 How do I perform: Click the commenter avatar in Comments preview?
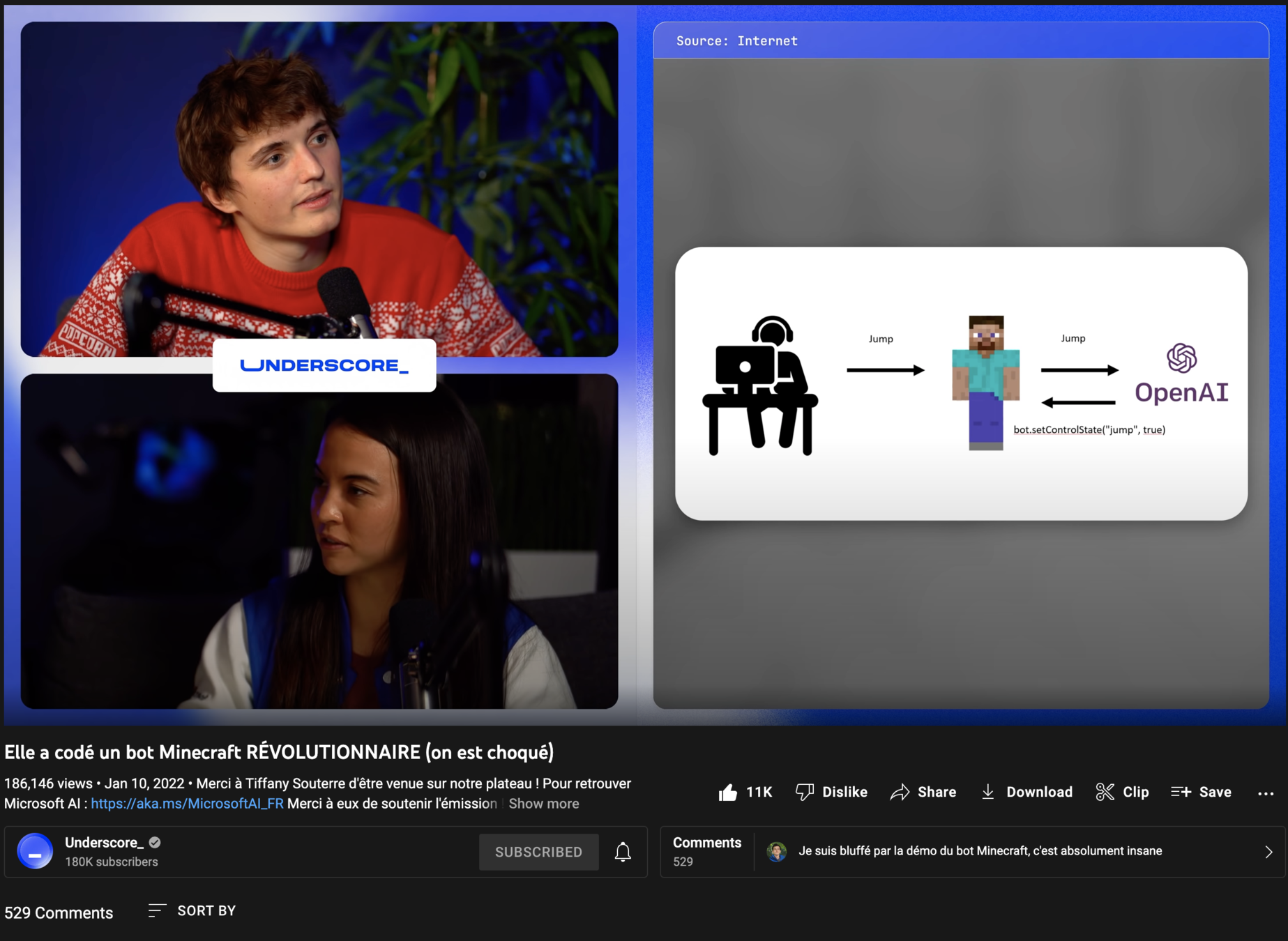776,851
